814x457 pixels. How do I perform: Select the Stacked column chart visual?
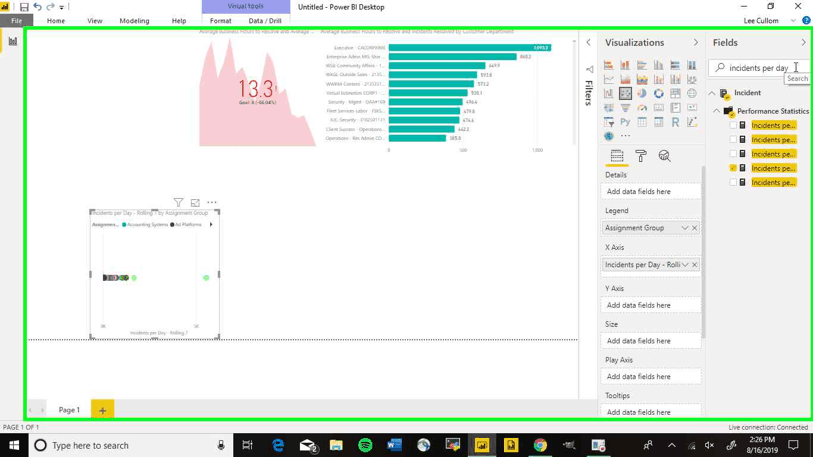(x=625, y=65)
